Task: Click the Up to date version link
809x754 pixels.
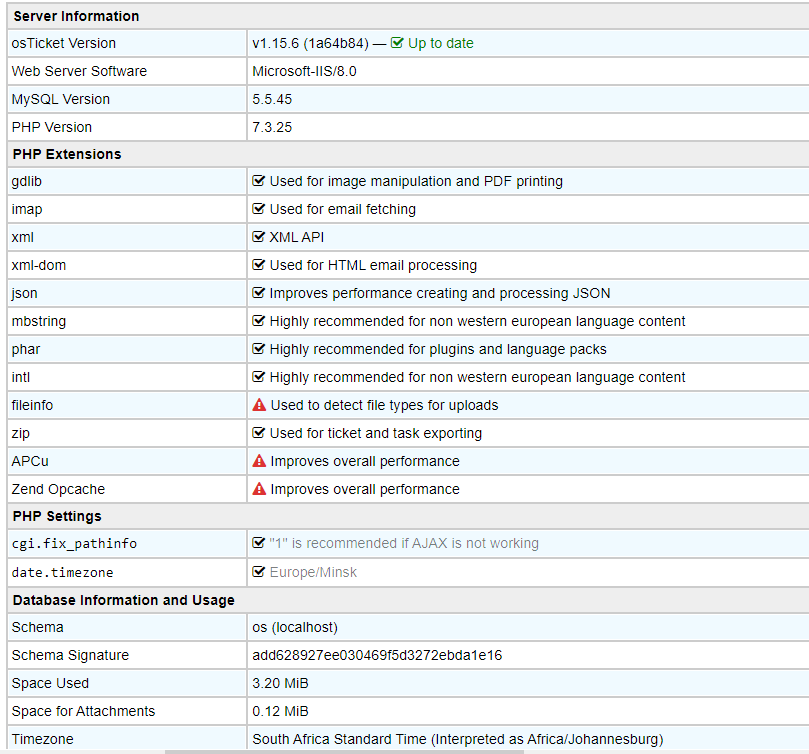Action: [x=440, y=43]
